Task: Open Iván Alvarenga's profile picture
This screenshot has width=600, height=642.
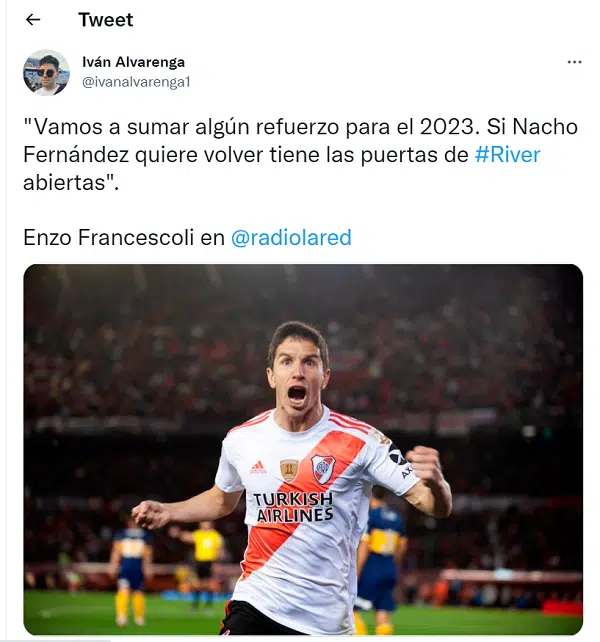Action: tap(46, 72)
